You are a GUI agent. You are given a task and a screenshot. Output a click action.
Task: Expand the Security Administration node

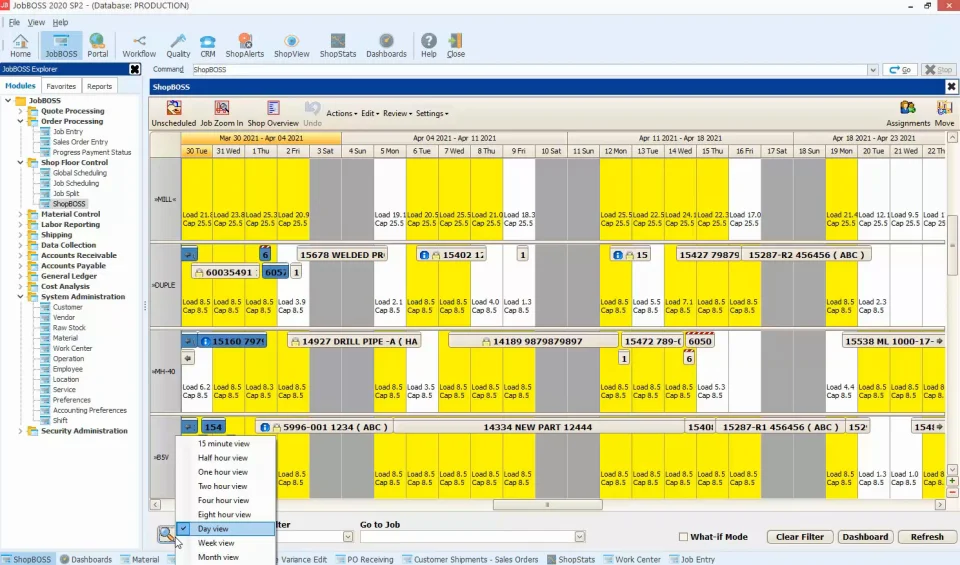point(20,431)
